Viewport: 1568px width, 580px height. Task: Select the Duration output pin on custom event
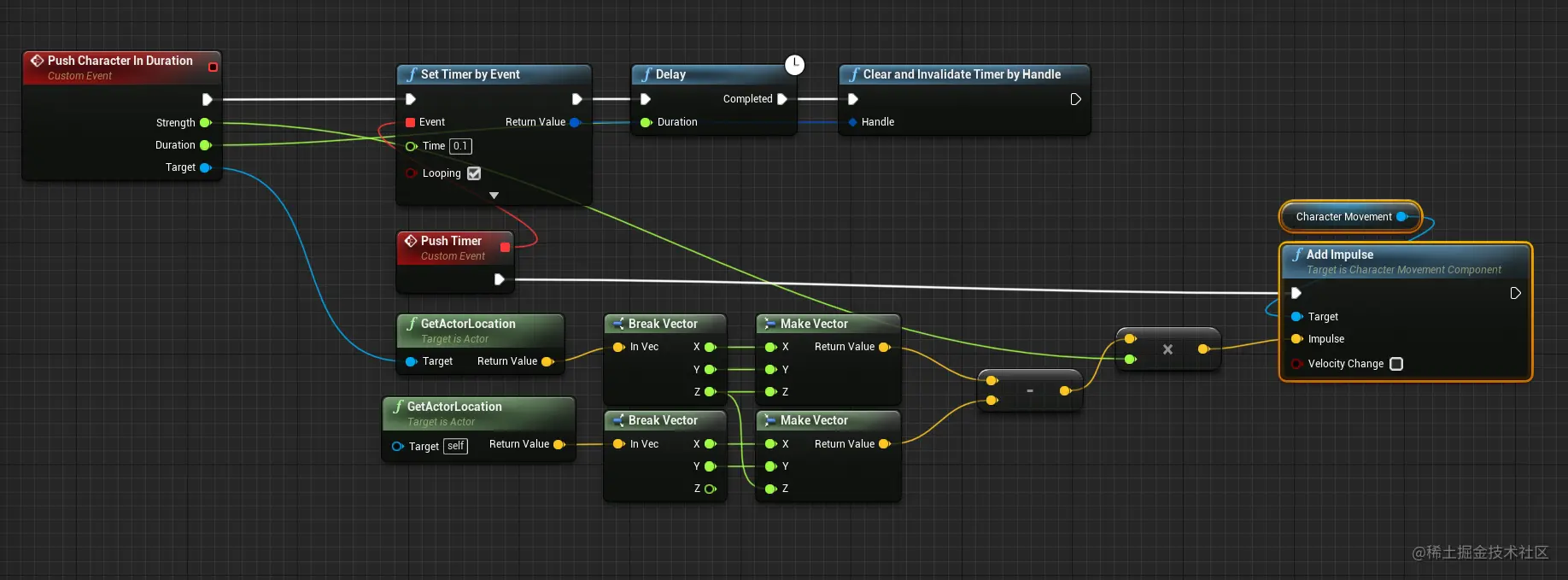click(x=205, y=145)
